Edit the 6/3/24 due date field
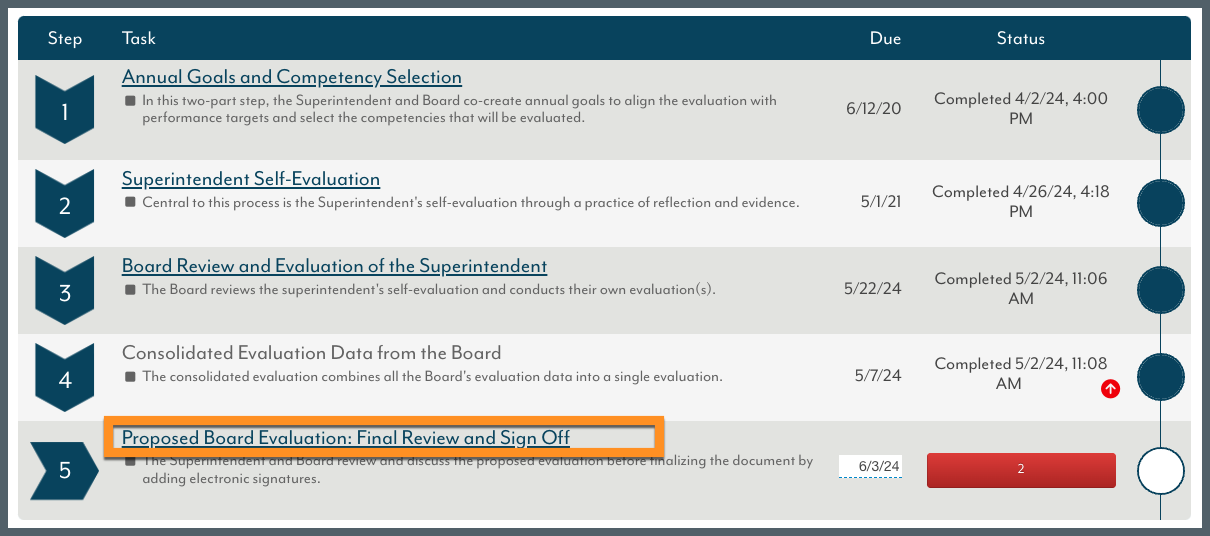The height and width of the screenshot is (536, 1210). coord(870,467)
